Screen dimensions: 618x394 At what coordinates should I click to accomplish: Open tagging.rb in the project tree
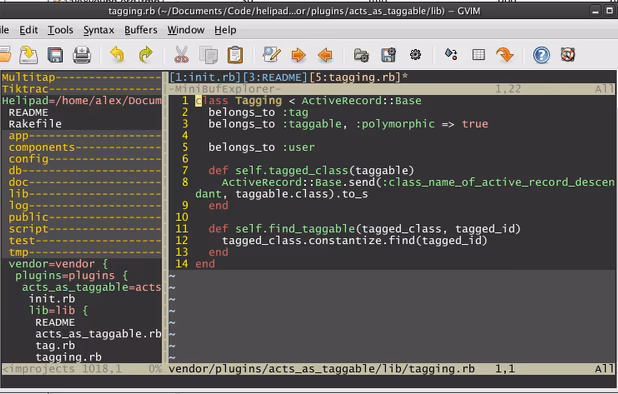click(69, 357)
